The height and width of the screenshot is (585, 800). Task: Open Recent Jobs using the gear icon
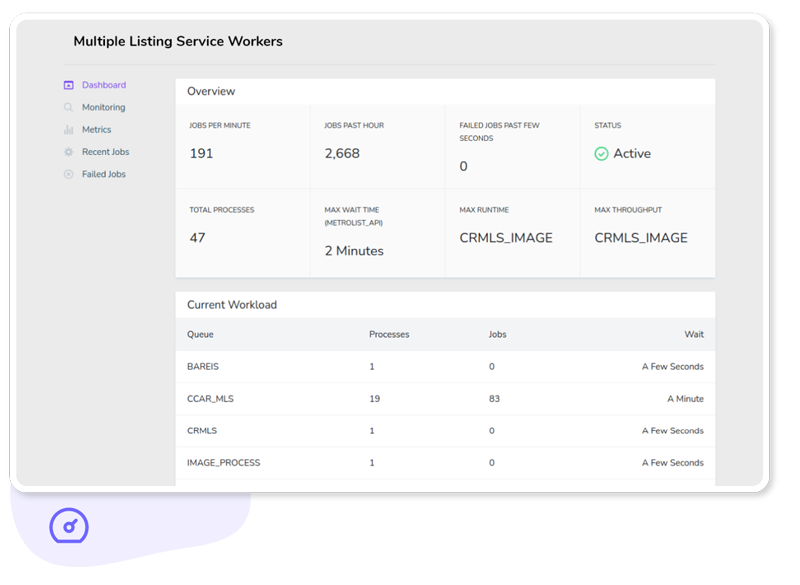69,151
